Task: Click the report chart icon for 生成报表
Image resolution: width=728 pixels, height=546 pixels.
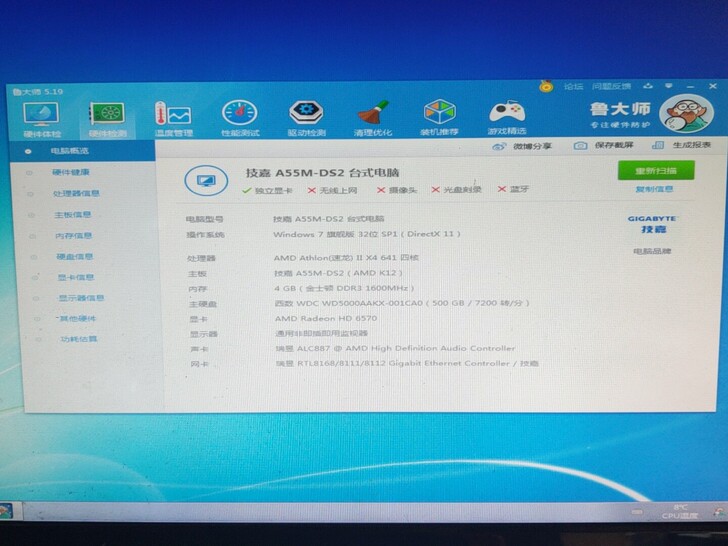Action: [x=658, y=145]
